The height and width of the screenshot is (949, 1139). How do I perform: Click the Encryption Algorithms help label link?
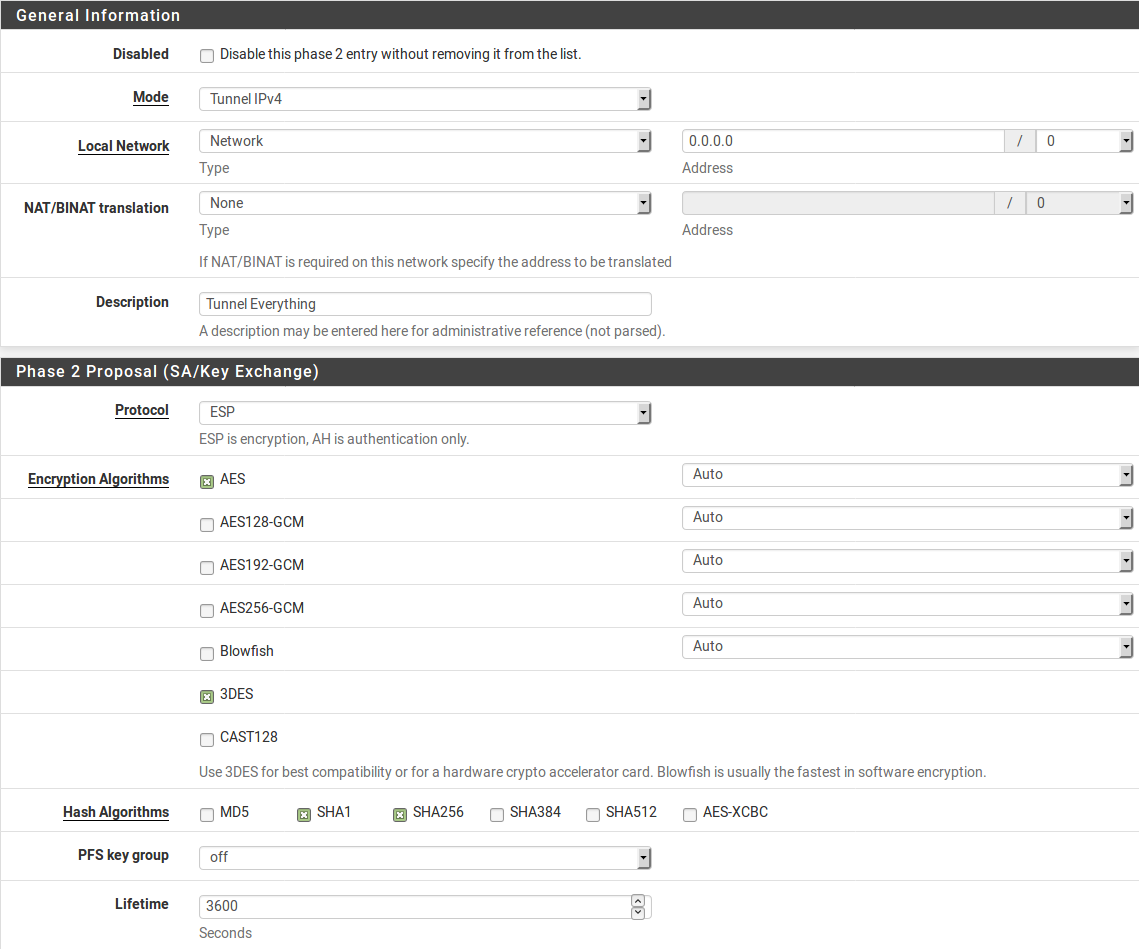[x=98, y=479]
